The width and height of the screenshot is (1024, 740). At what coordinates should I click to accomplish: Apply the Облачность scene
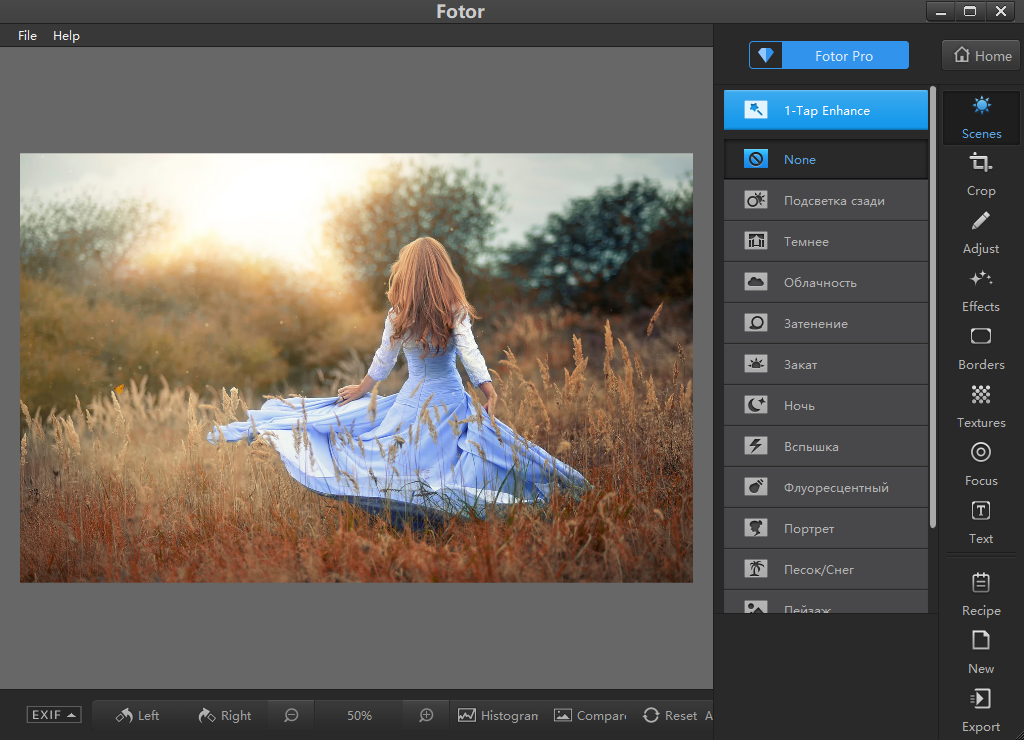tap(826, 282)
